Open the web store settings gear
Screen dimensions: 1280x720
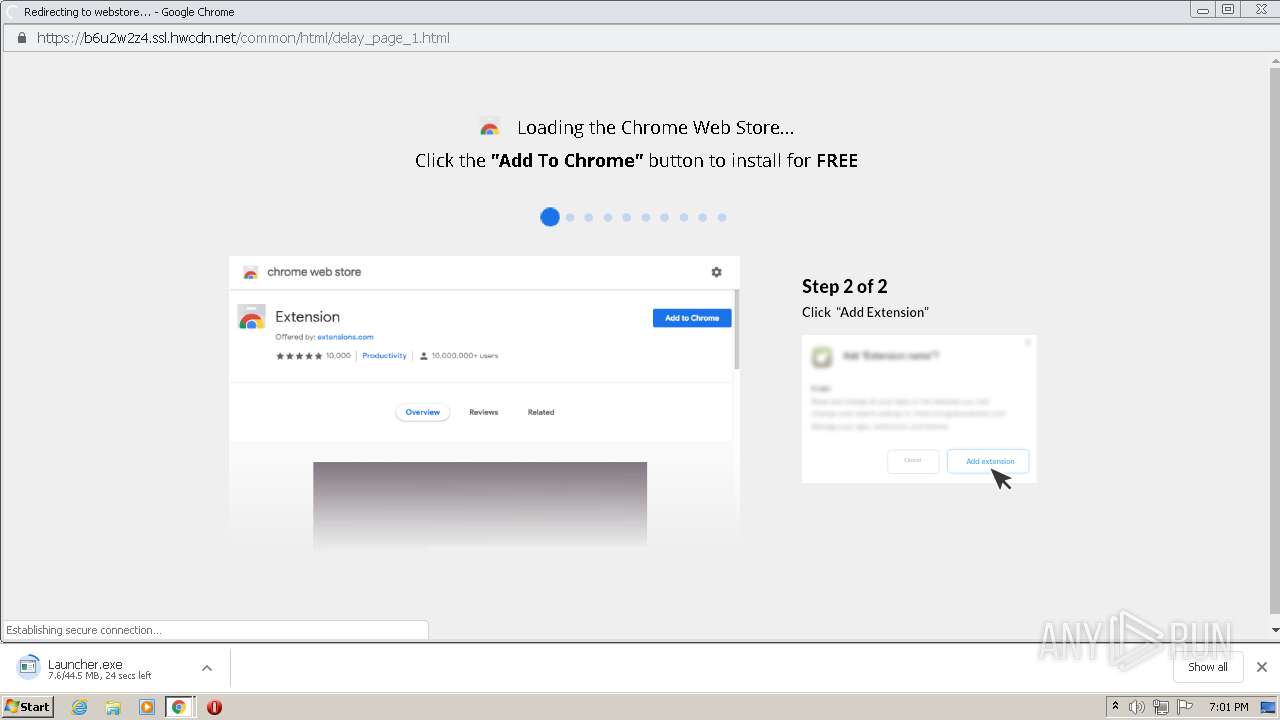coord(716,272)
